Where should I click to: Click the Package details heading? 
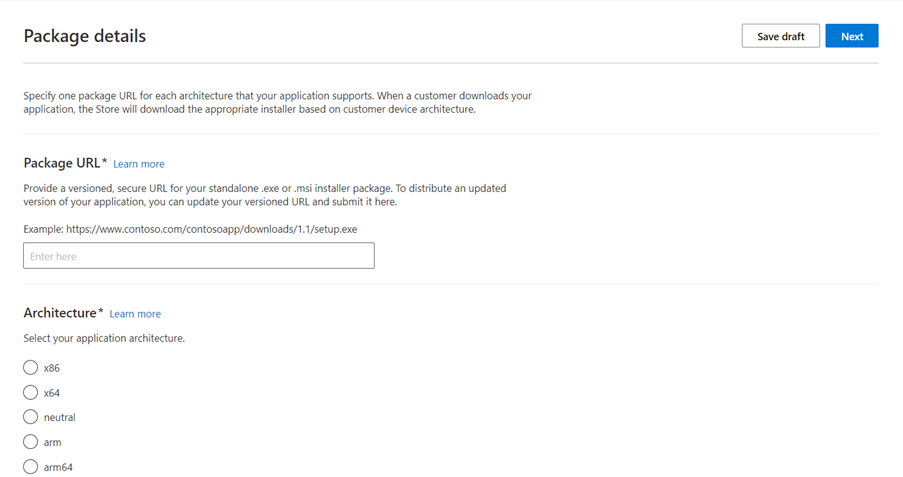85,36
